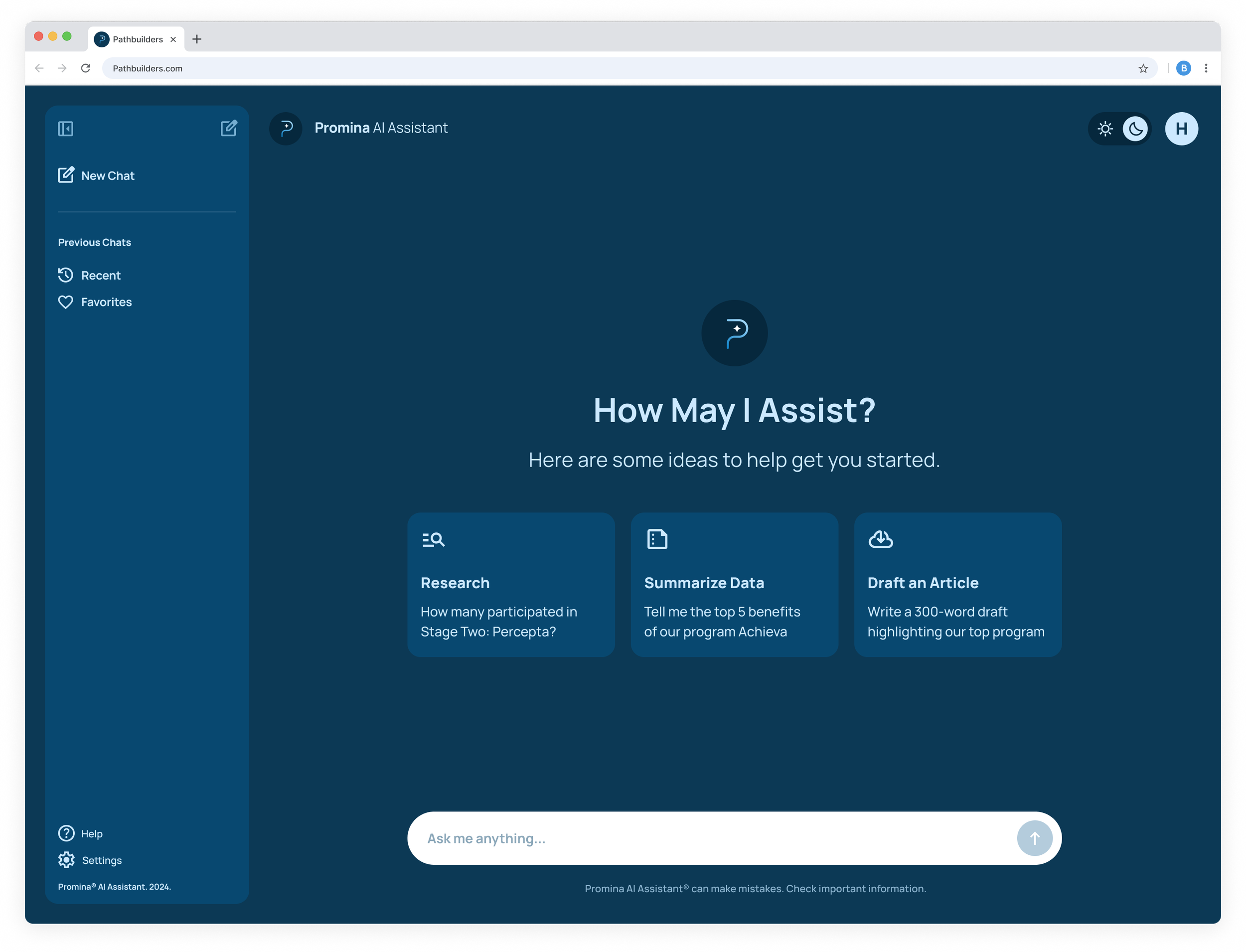The width and height of the screenshot is (1246, 952).
Task: Open browser three-dot menu
Action: [x=1206, y=69]
